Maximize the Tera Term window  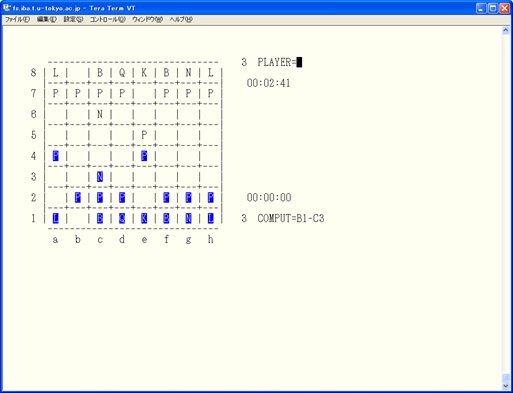[x=493, y=8]
